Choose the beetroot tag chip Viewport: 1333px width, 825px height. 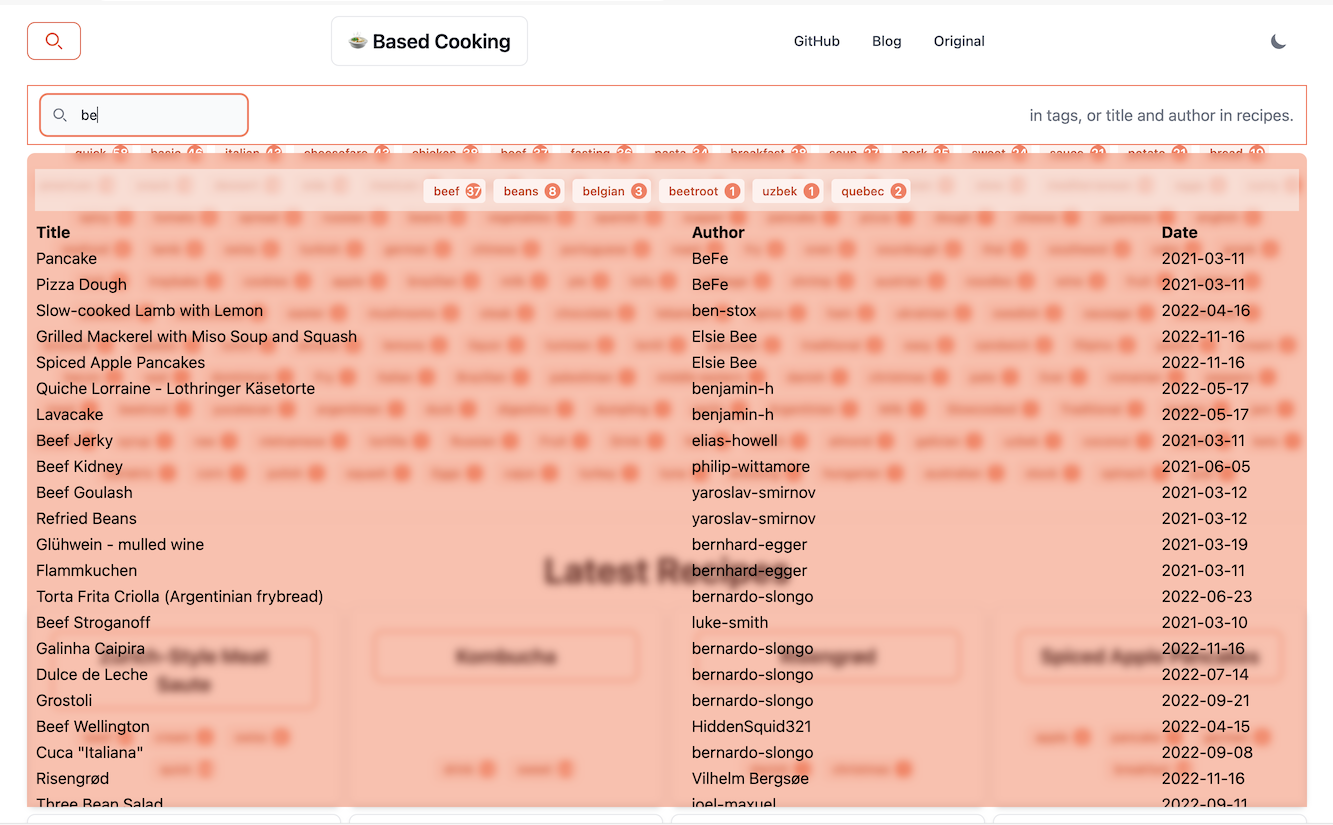click(701, 191)
